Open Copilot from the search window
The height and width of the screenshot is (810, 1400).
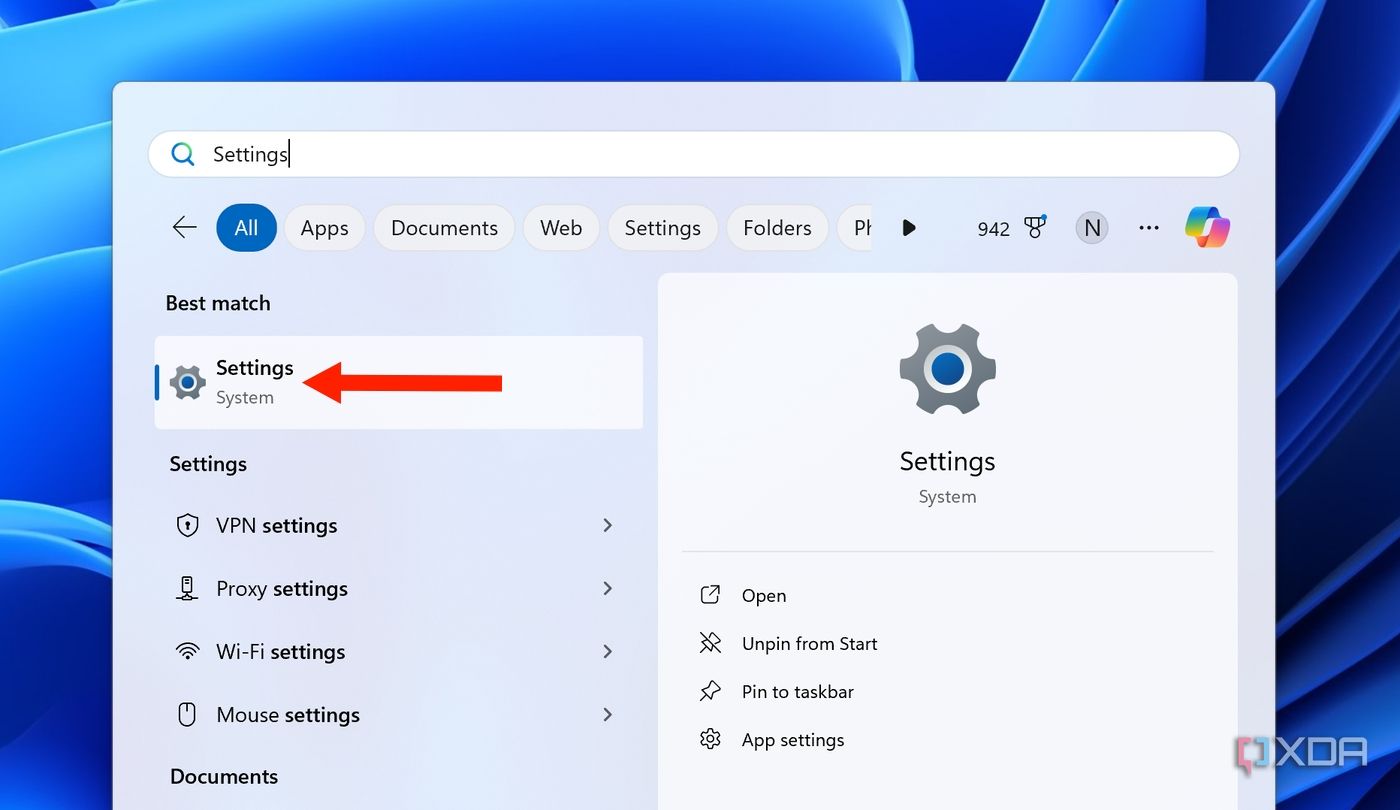[x=1207, y=227]
